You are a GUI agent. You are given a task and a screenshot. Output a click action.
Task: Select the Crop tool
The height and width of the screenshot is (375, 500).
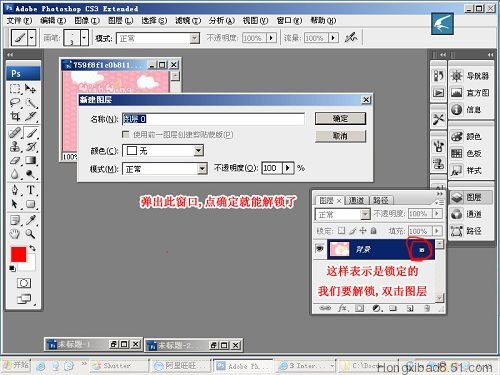click(15, 116)
